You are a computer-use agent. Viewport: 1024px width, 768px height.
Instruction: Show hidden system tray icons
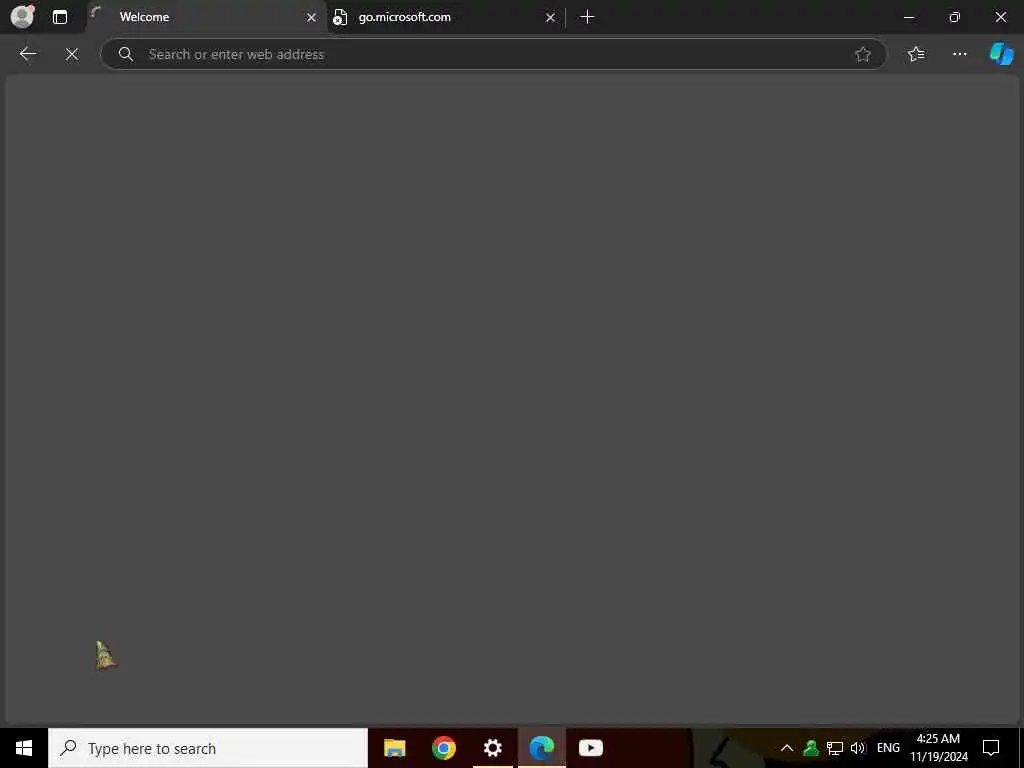pos(787,748)
